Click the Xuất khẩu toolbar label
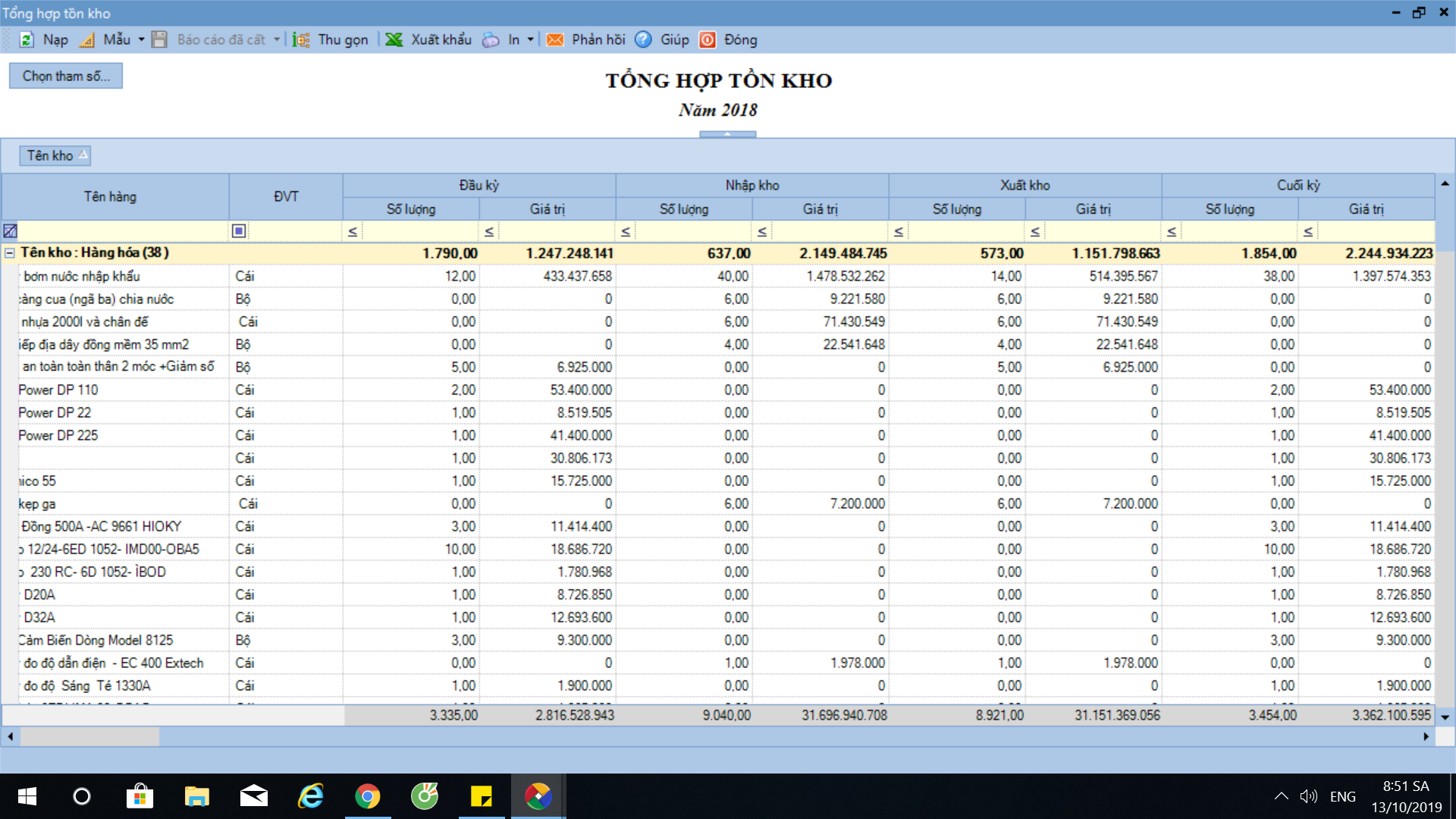1456x819 pixels. [x=441, y=40]
